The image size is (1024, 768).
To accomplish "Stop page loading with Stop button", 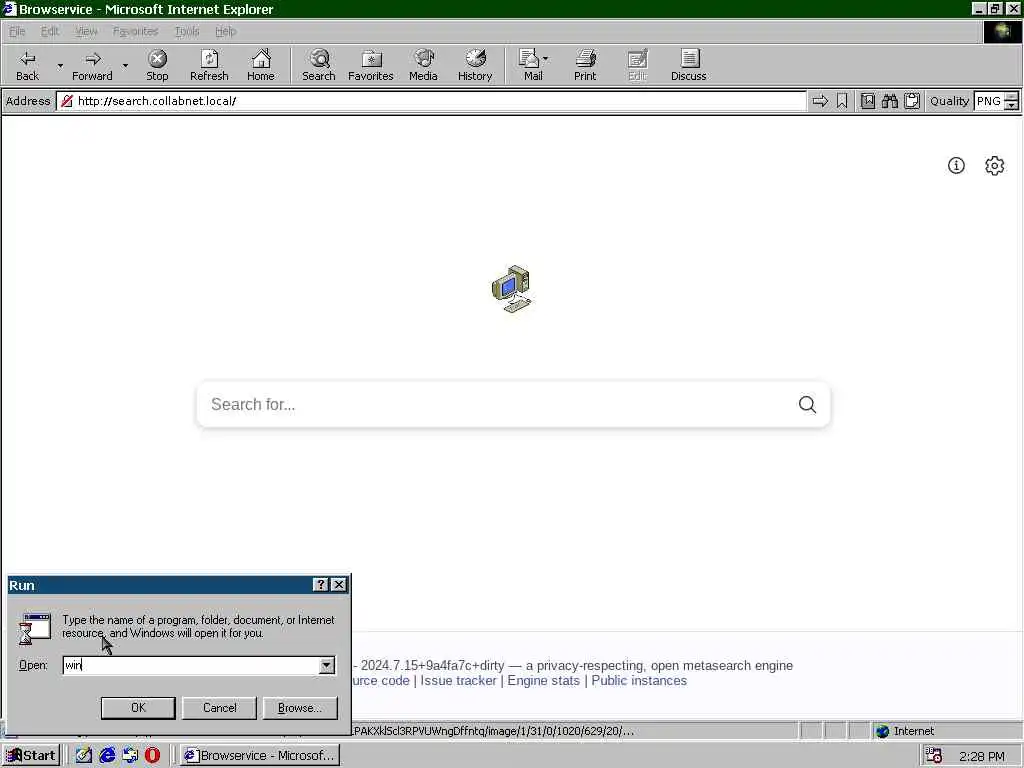I will pos(157,65).
